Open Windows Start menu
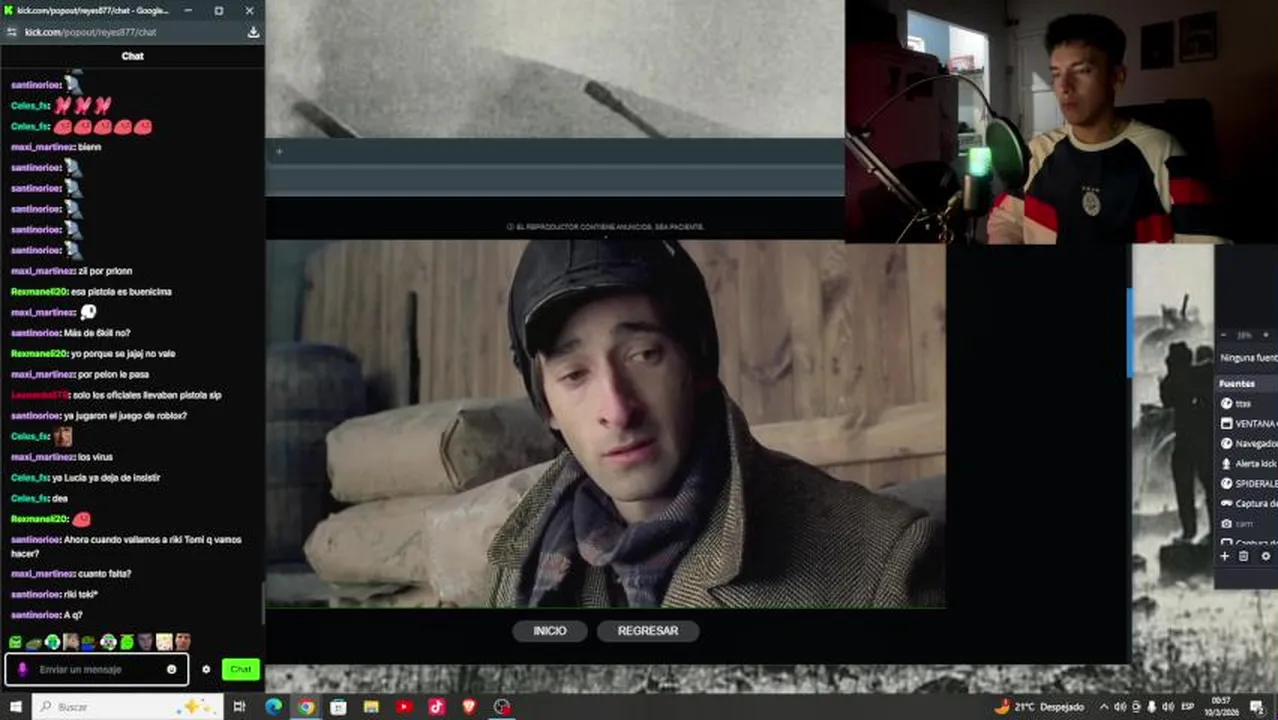 (x=15, y=707)
